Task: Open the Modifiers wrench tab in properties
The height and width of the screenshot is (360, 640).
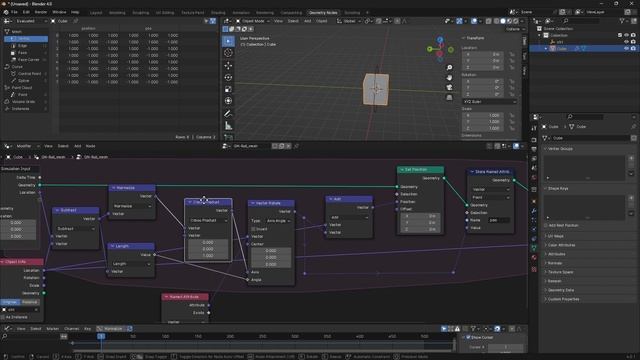Action: (x=534, y=211)
